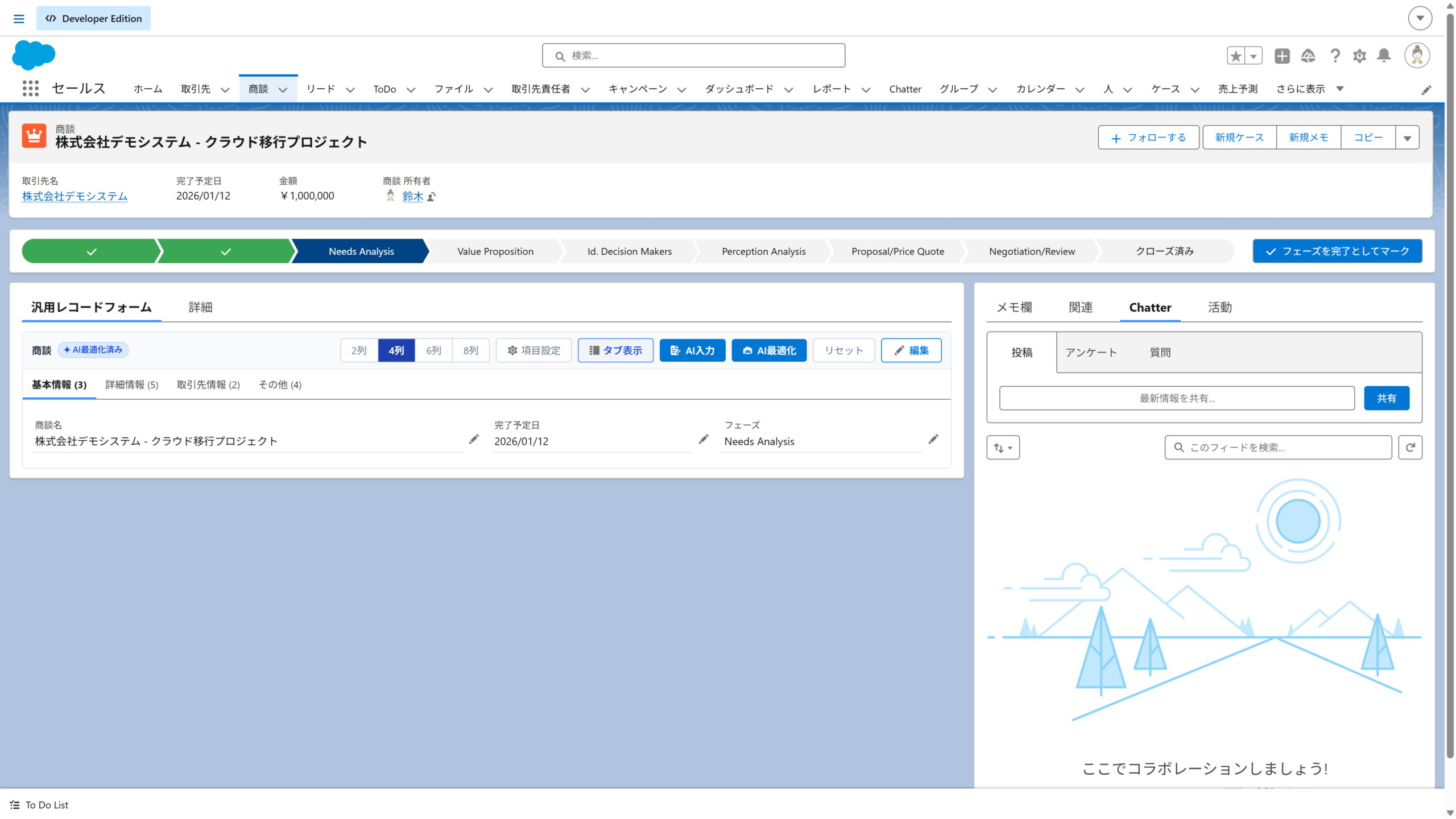Screen dimensions: 1456x819
Task: Click the フェーズを完了としてマーク button
Action: [x=1337, y=251]
